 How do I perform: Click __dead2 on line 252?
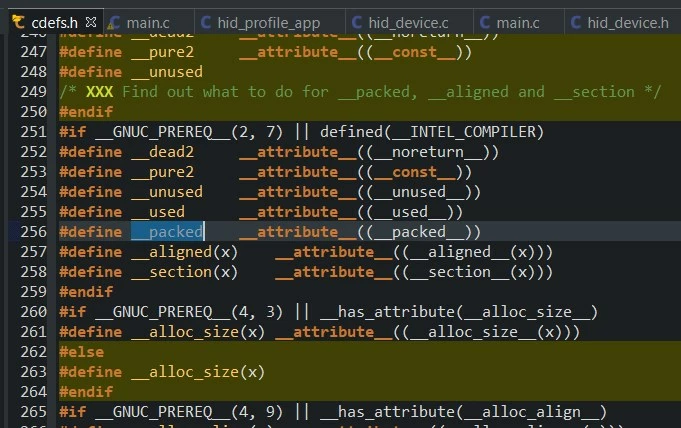coord(162,153)
